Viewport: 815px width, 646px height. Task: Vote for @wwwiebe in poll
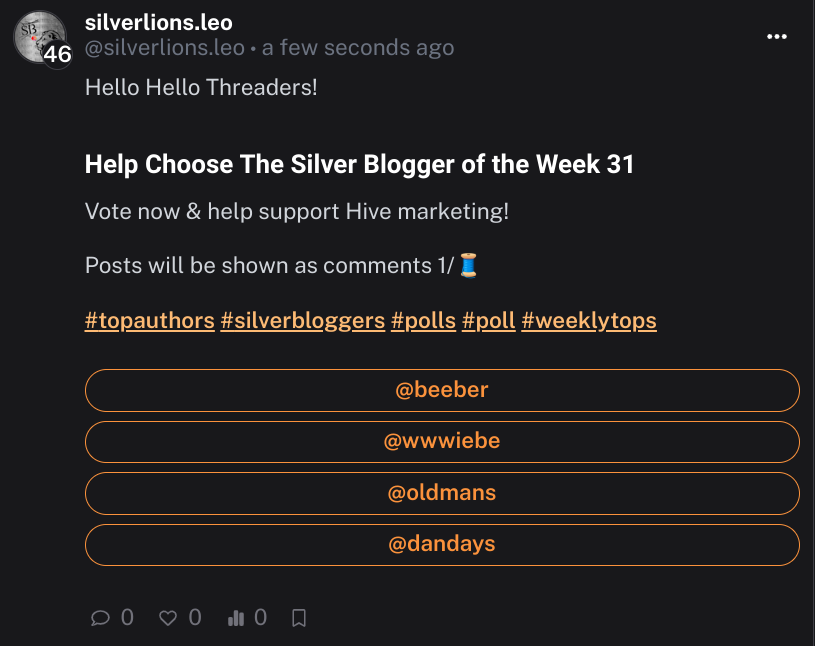(442, 441)
